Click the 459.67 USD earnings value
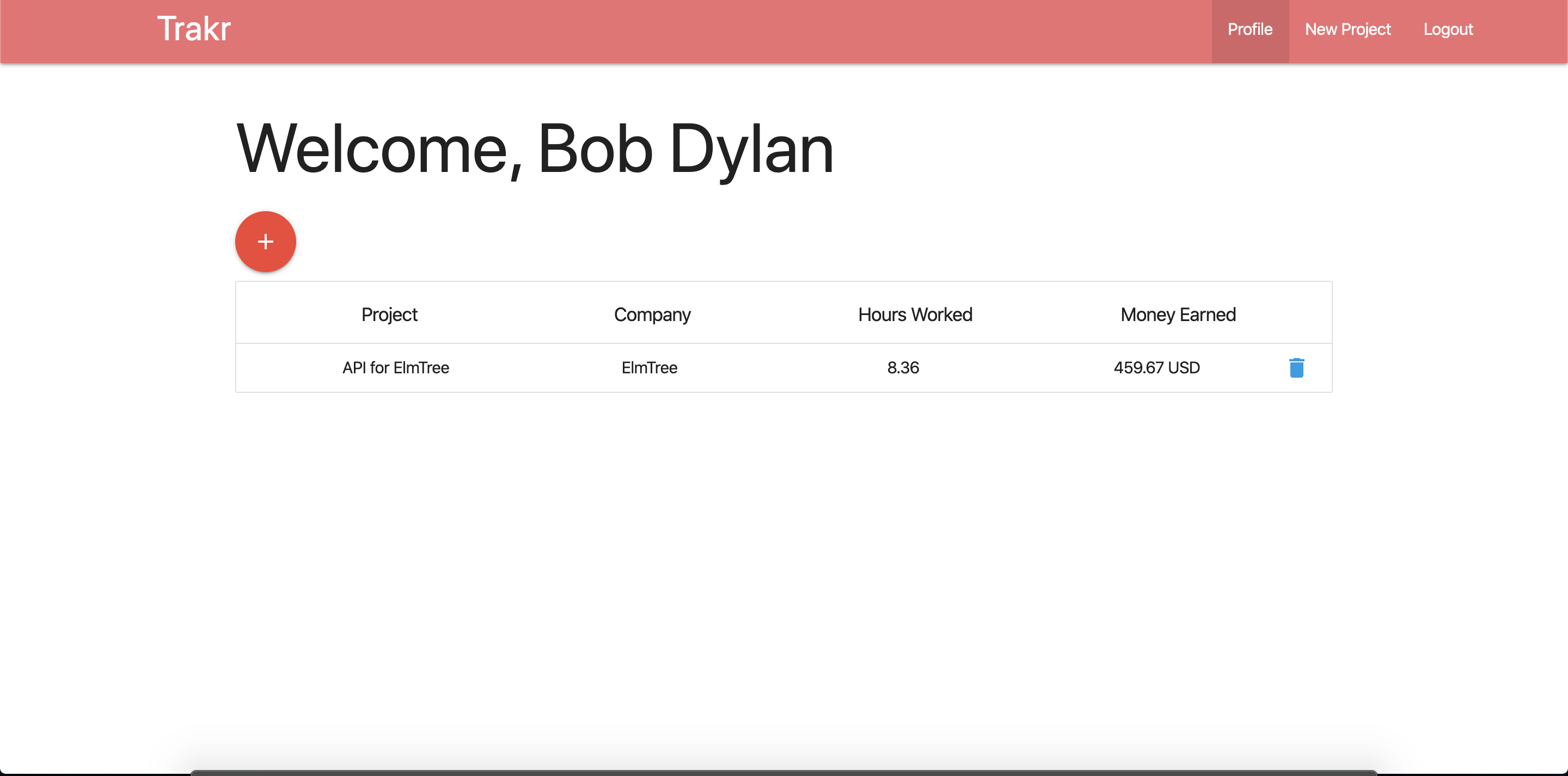 point(1156,368)
